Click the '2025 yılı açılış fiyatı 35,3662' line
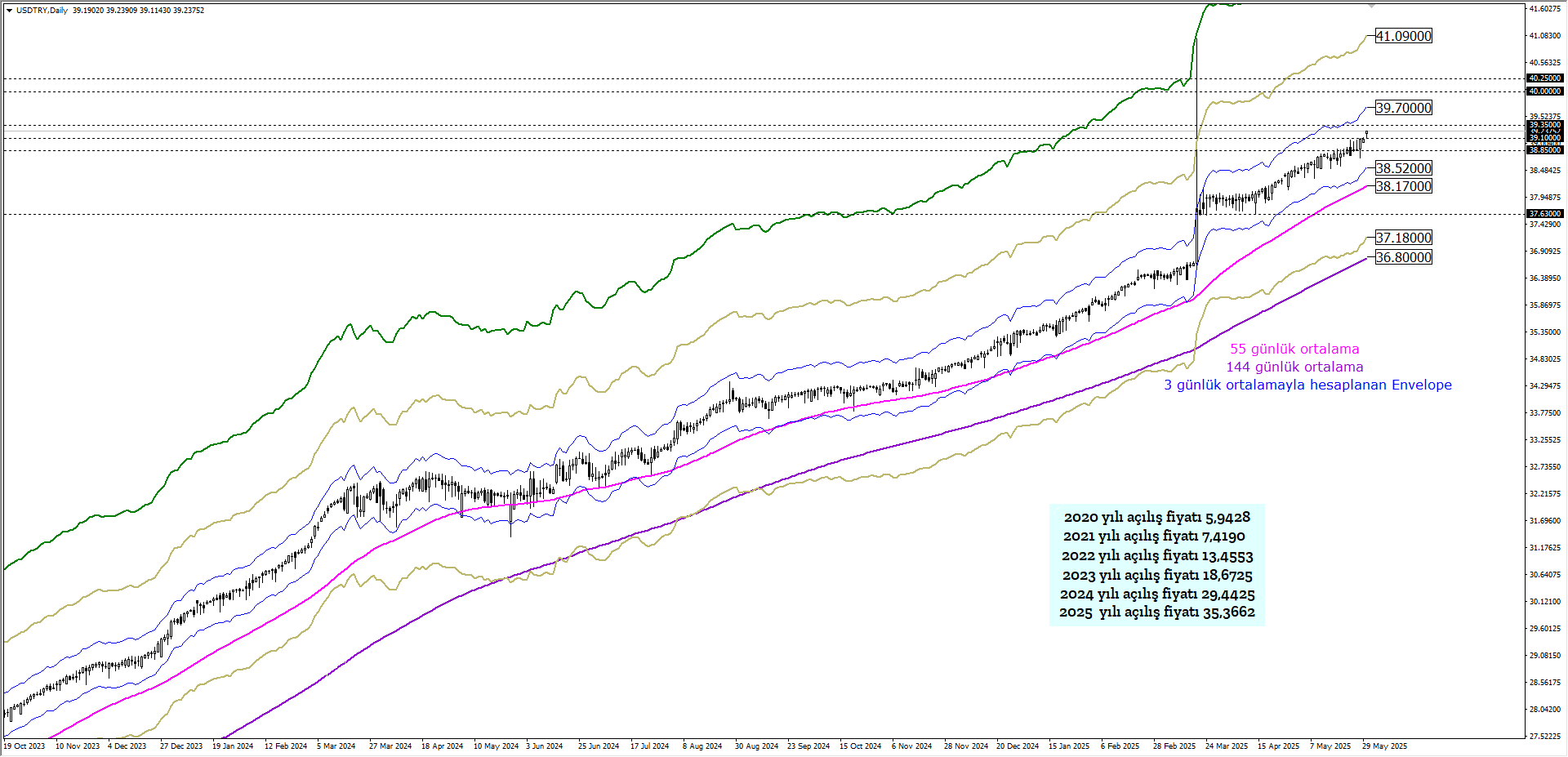This screenshot has height=757, width=1568. 1157,612
